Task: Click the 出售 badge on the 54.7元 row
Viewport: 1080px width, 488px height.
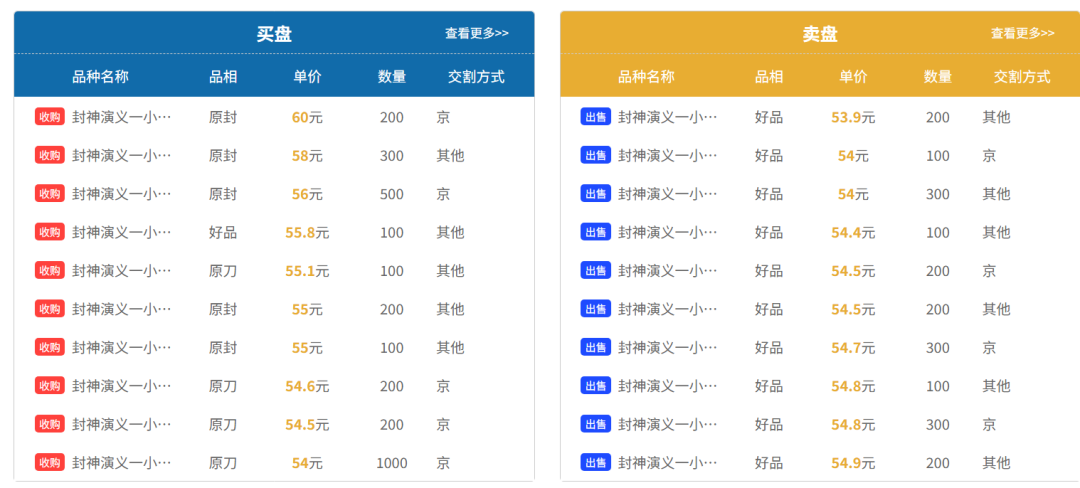Action: click(596, 348)
